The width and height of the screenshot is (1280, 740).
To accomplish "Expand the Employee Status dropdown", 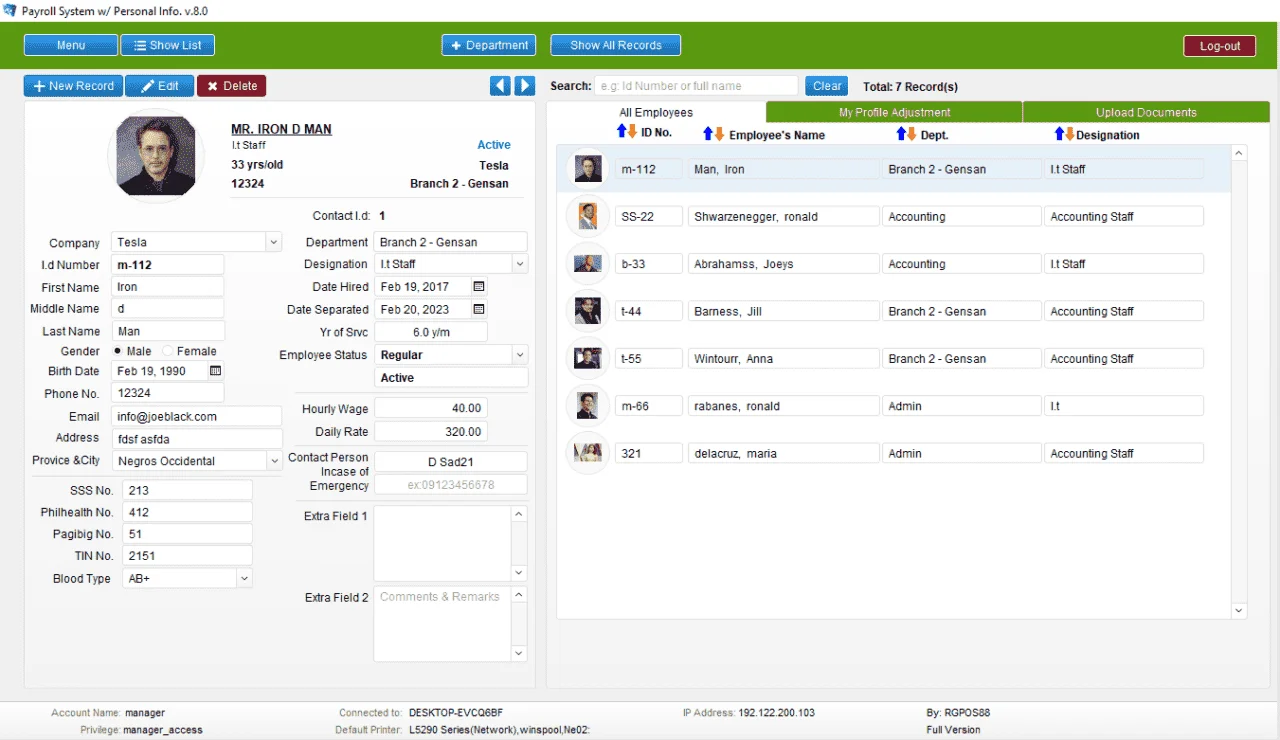I will click(x=519, y=355).
